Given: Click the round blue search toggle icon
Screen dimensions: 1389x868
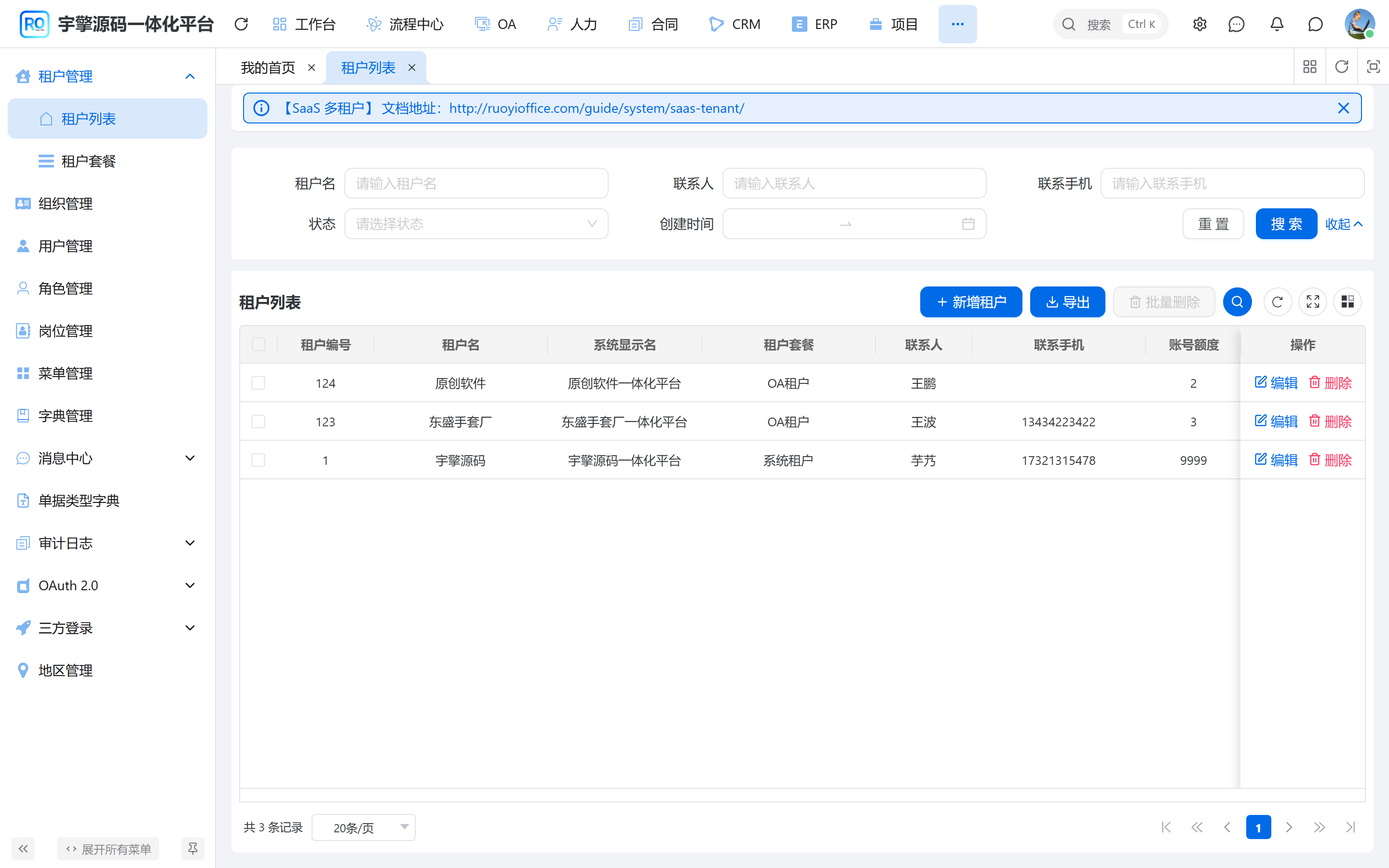Looking at the screenshot, I should pos(1238,302).
